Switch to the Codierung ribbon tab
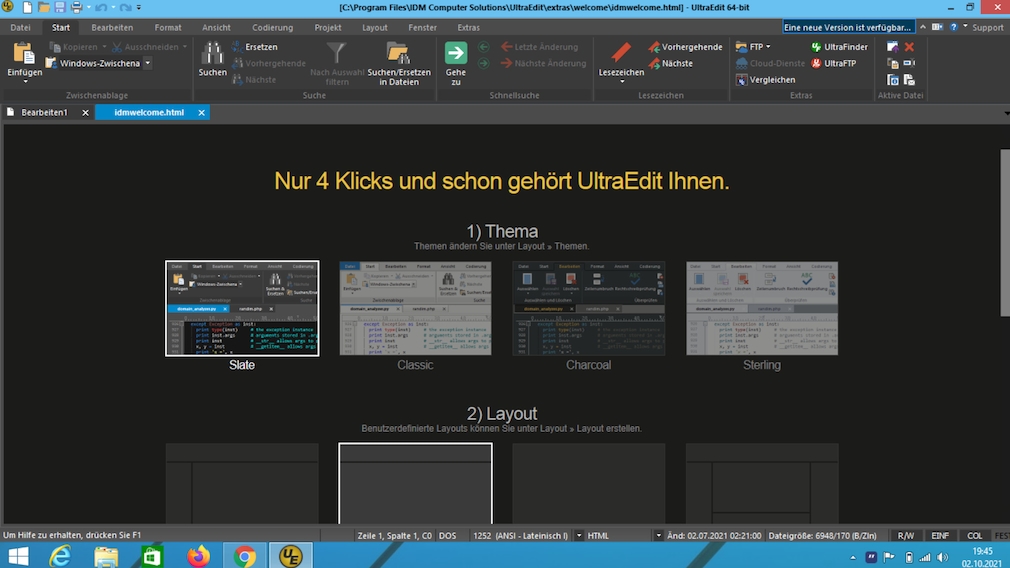 pos(272,28)
